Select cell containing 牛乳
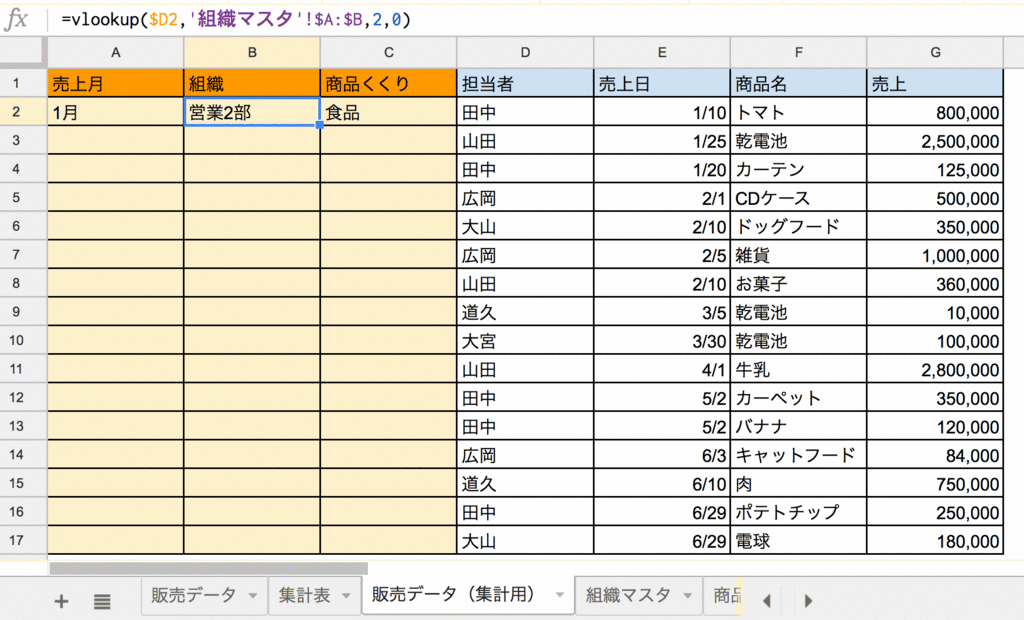This screenshot has height=620, width=1024. click(798, 369)
